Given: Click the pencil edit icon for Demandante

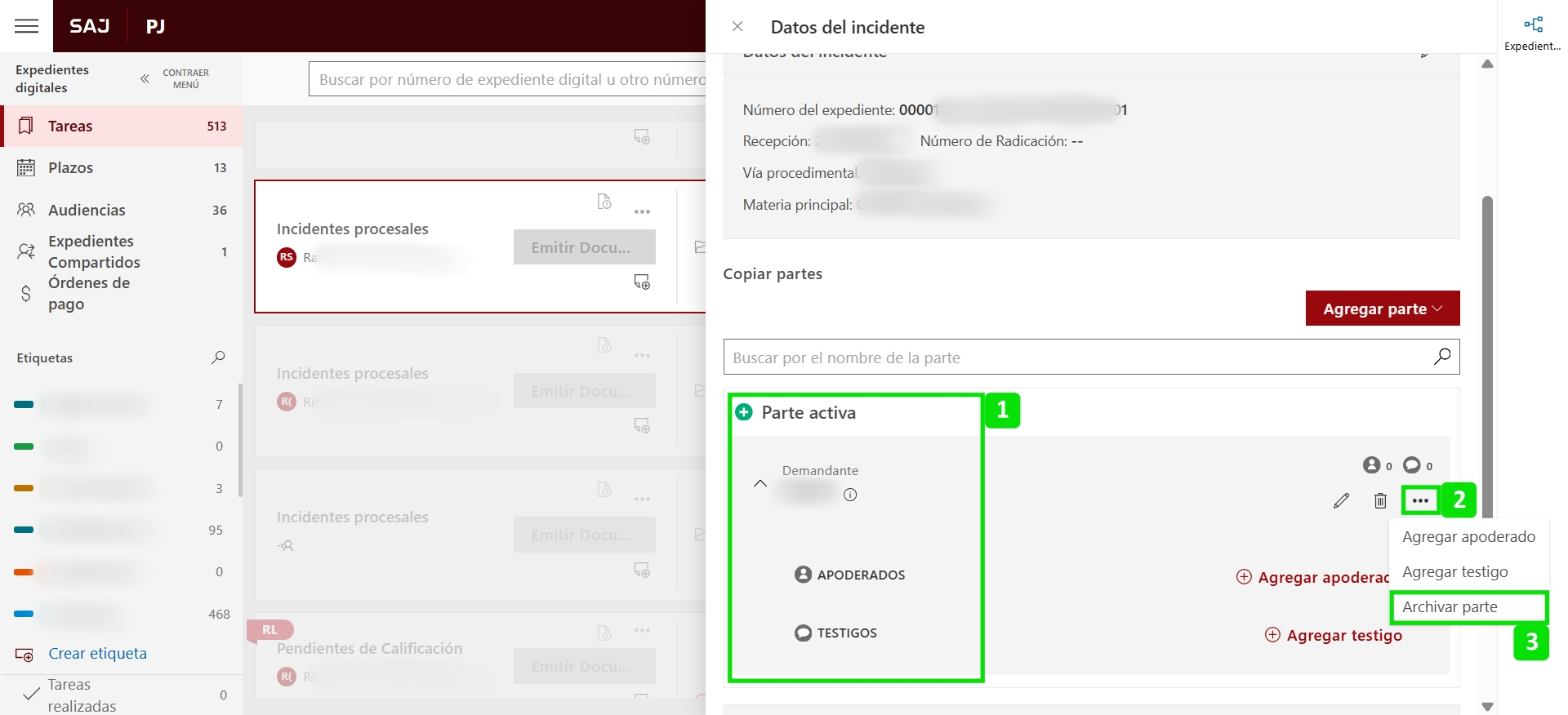Looking at the screenshot, I should click(x=1341, y=500).
